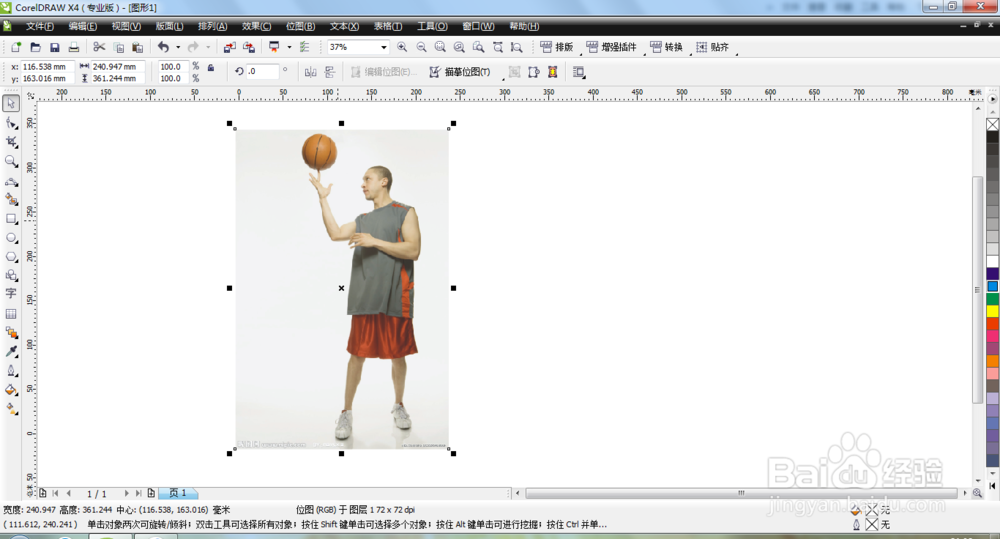Cut the selected object

(x=99, y=47)
